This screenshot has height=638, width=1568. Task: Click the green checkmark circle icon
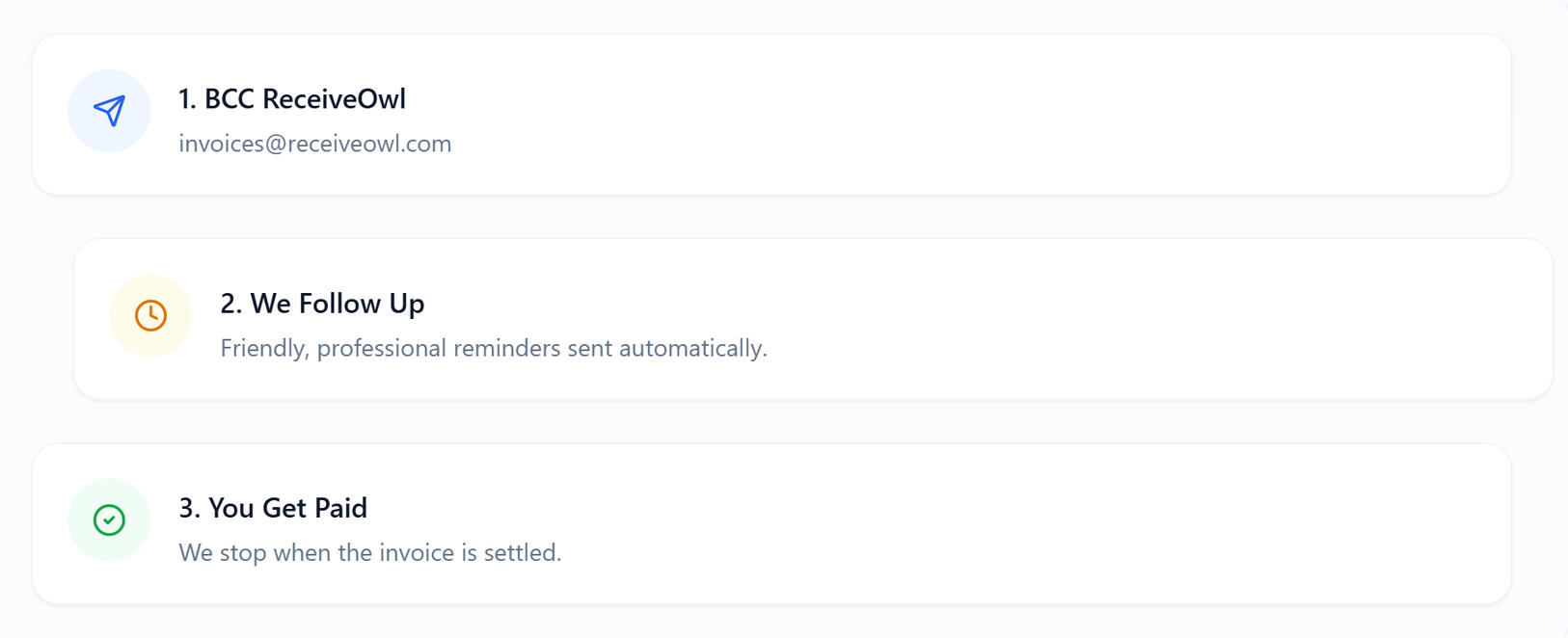(109, 520)
